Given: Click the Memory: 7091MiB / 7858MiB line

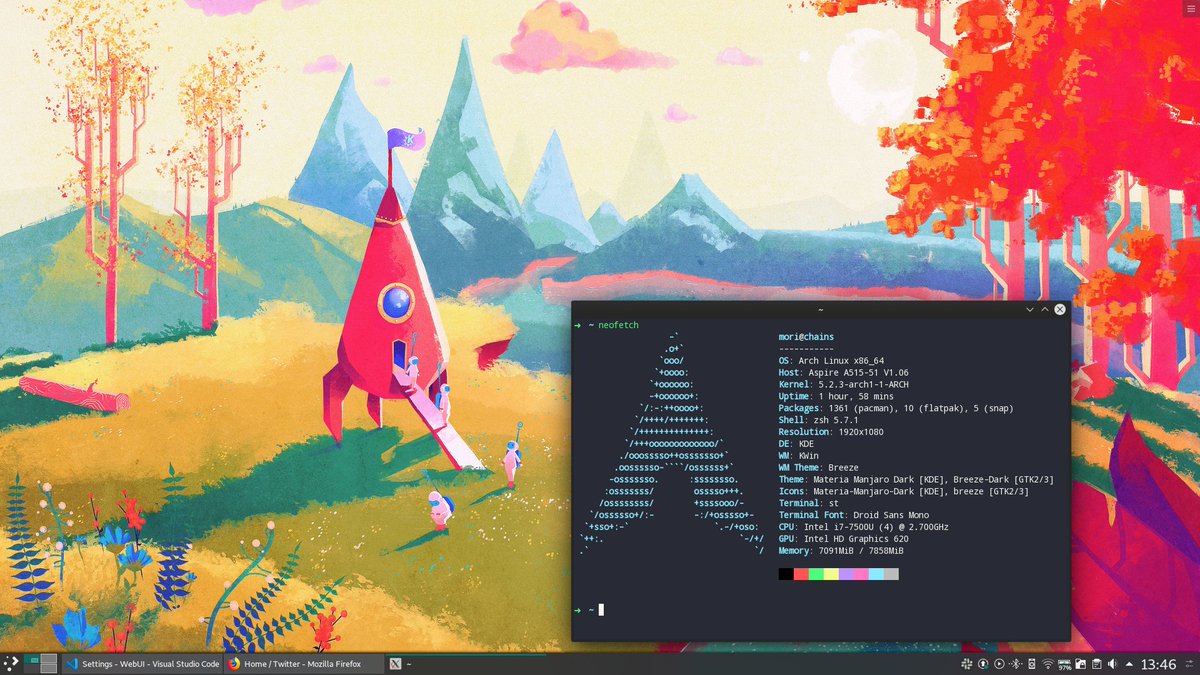Looking at the screenshot, I should tap(841, 551).
